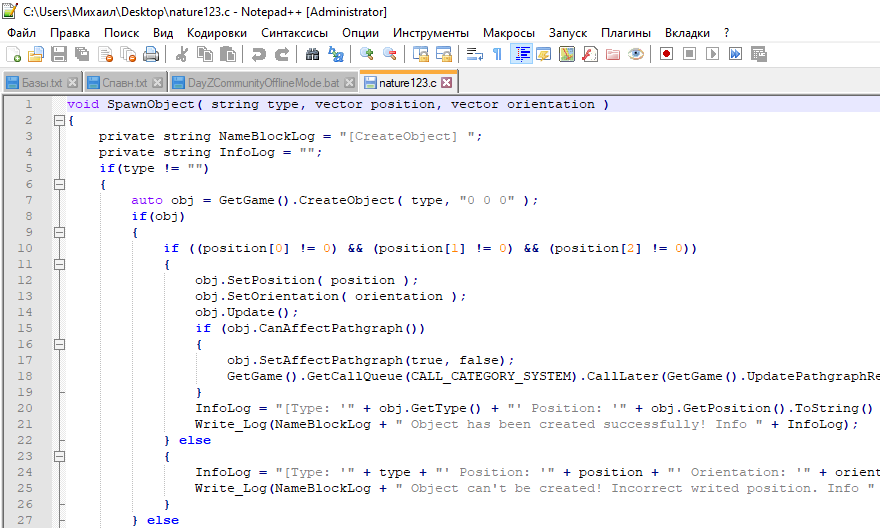880x528 pixels.
Task: Close the DayZCommunityOfflineMode.bat tab
Action: coord(350,82)
